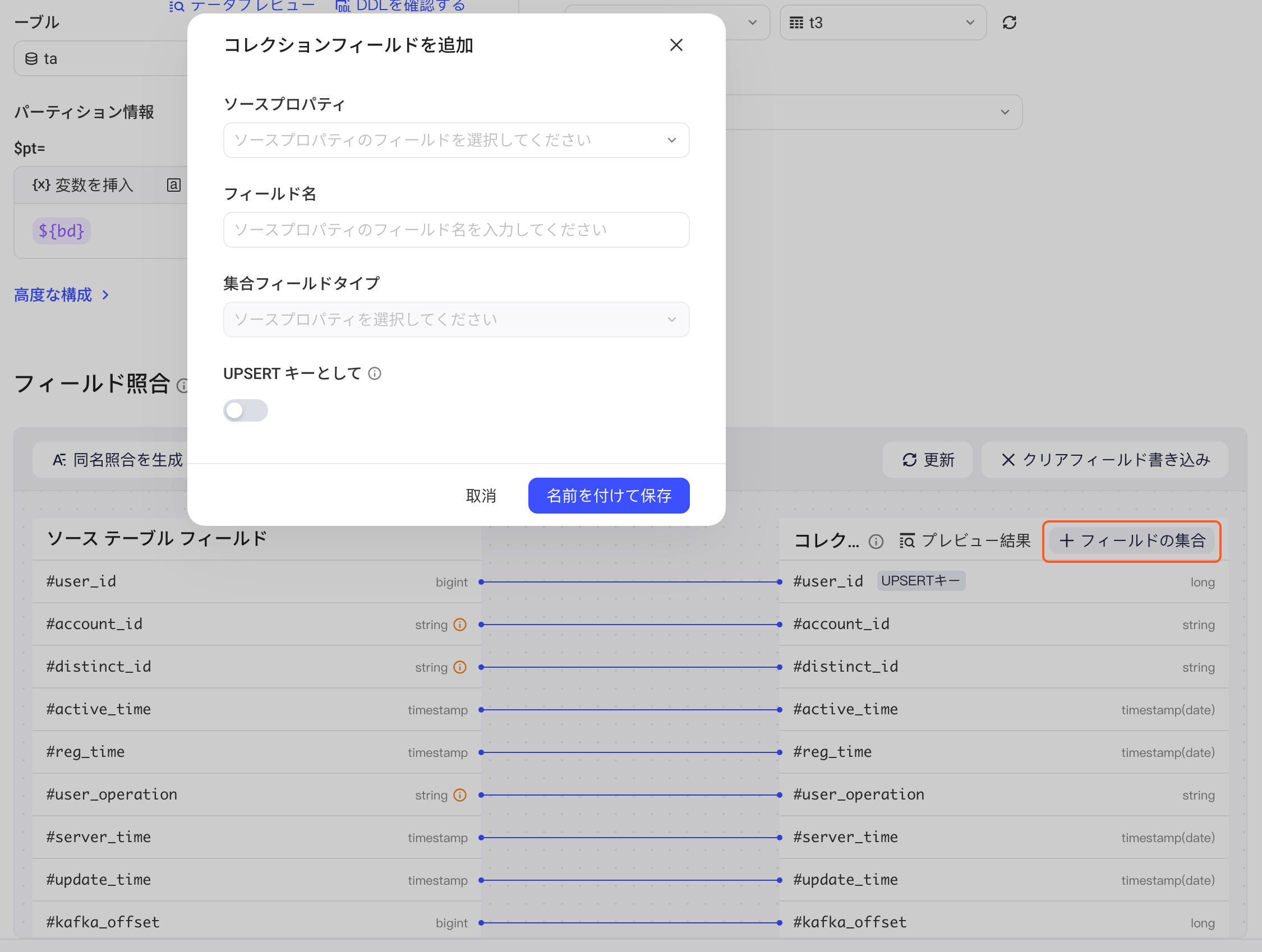
Task: Show UPSERT key info tooltip icon
Action: pos(375,373)
